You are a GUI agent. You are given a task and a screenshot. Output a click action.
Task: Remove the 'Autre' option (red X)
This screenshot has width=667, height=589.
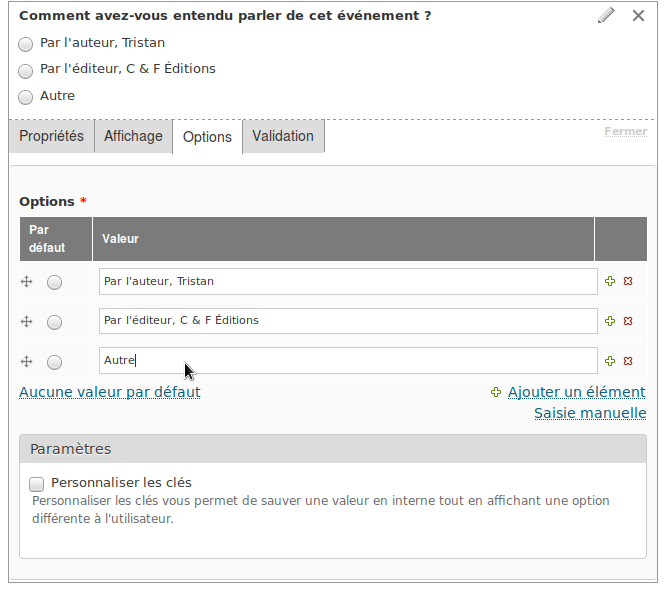pos(628,361)
